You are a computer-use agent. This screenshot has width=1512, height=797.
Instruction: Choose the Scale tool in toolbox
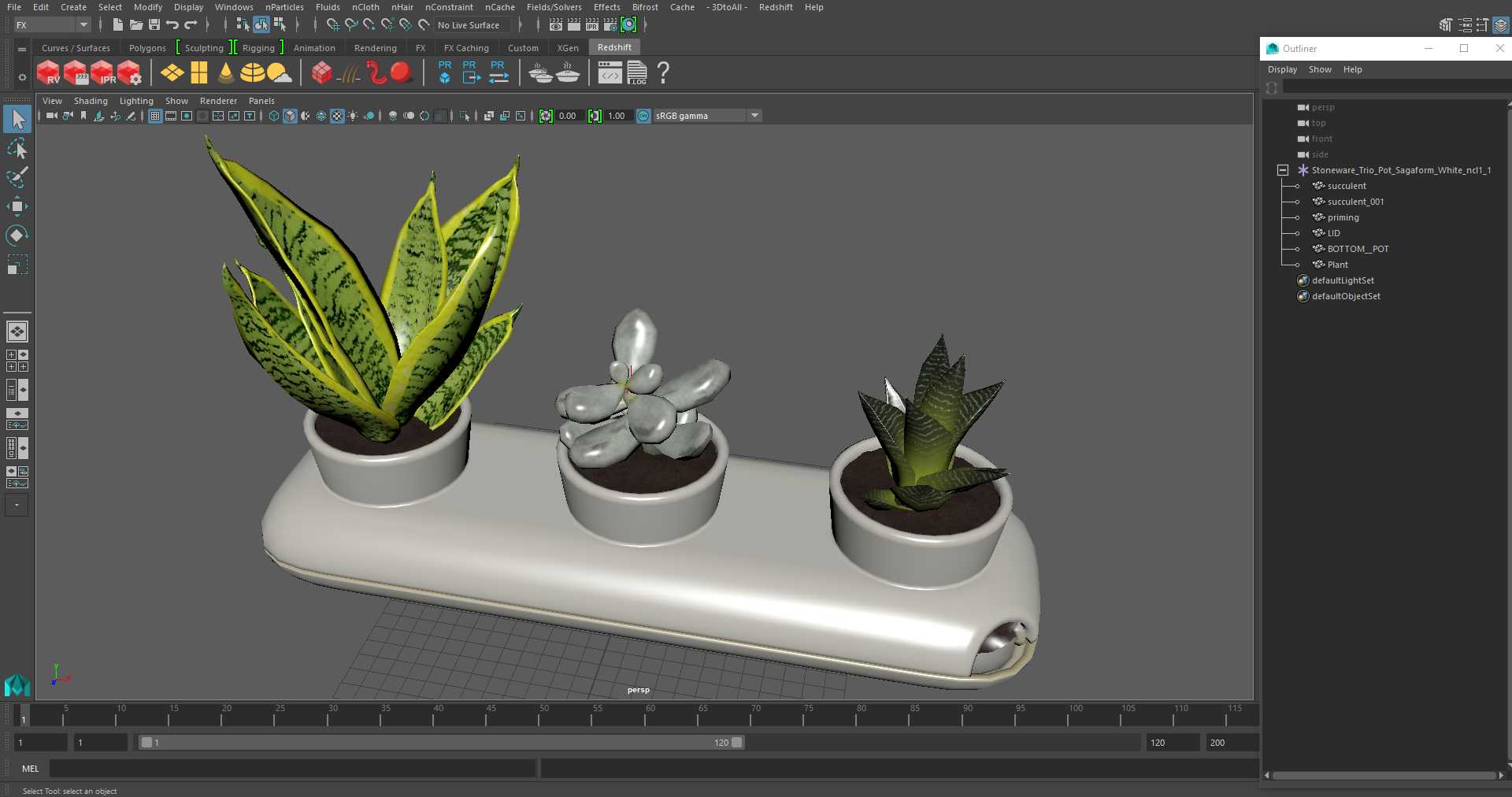[17, 264]
